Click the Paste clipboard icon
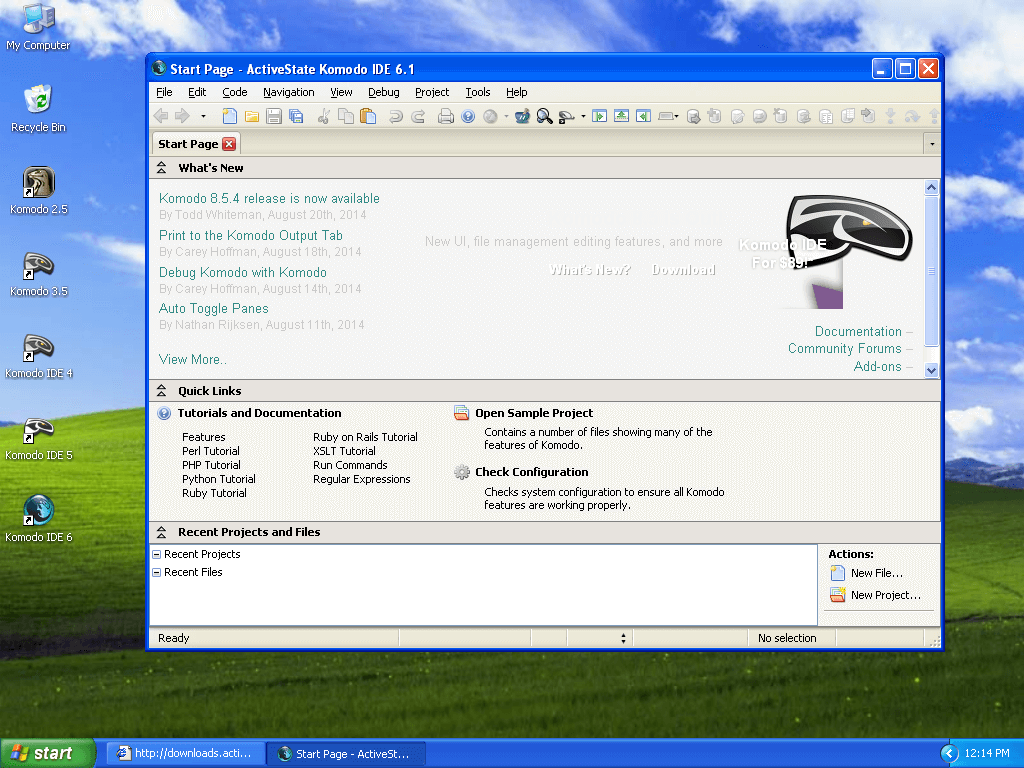The image size is (1024, 768). (368, 116)
